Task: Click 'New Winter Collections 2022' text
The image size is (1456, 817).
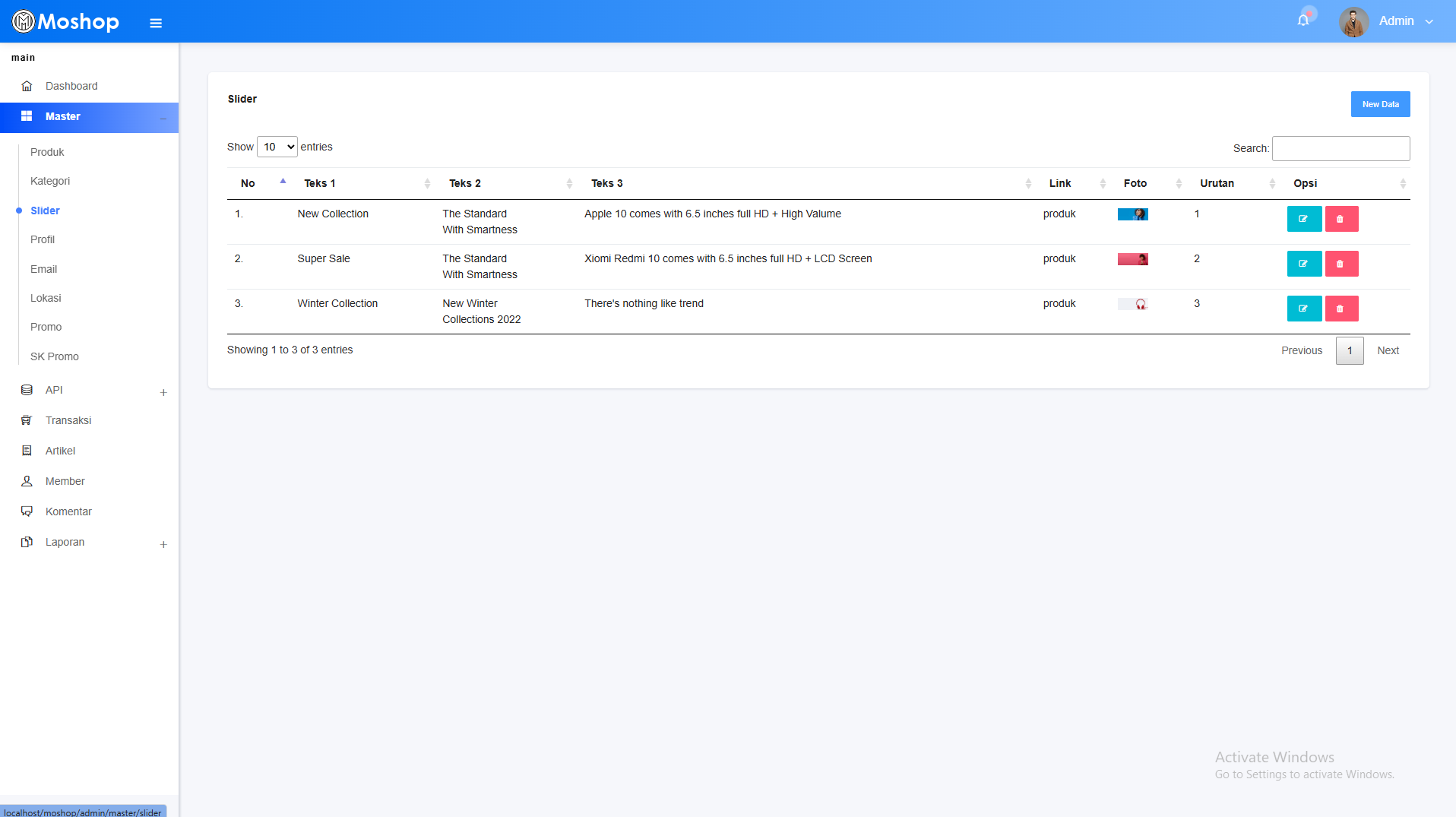Action: pos(482,312)
